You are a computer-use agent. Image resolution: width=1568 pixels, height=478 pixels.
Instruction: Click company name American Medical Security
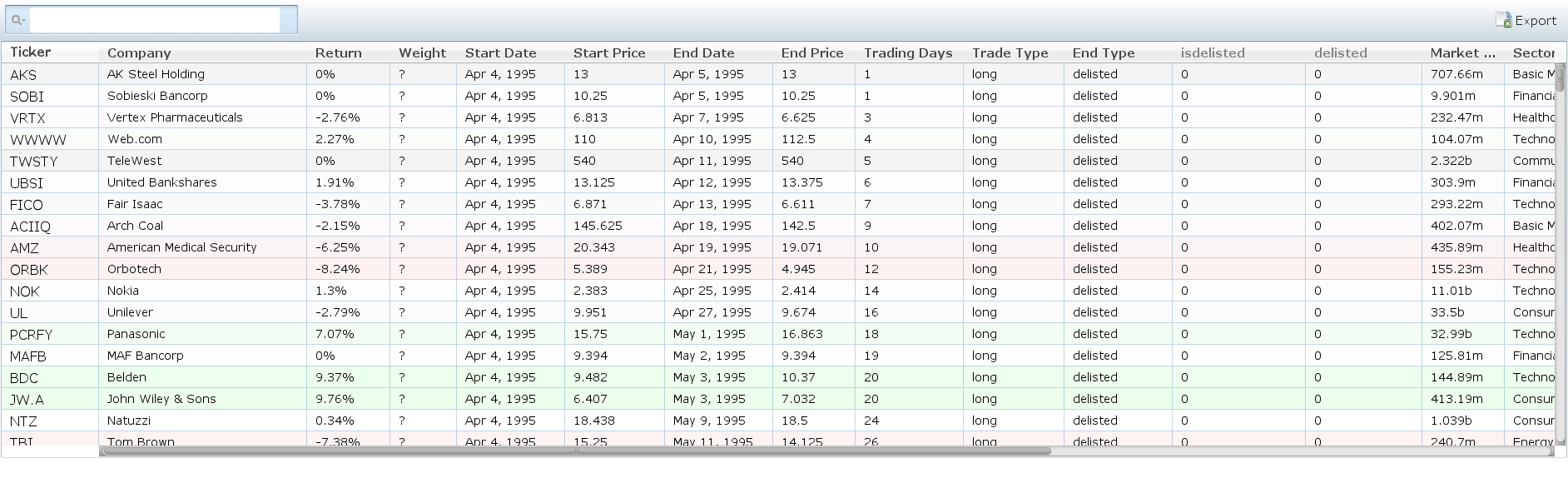pos(182,247)
